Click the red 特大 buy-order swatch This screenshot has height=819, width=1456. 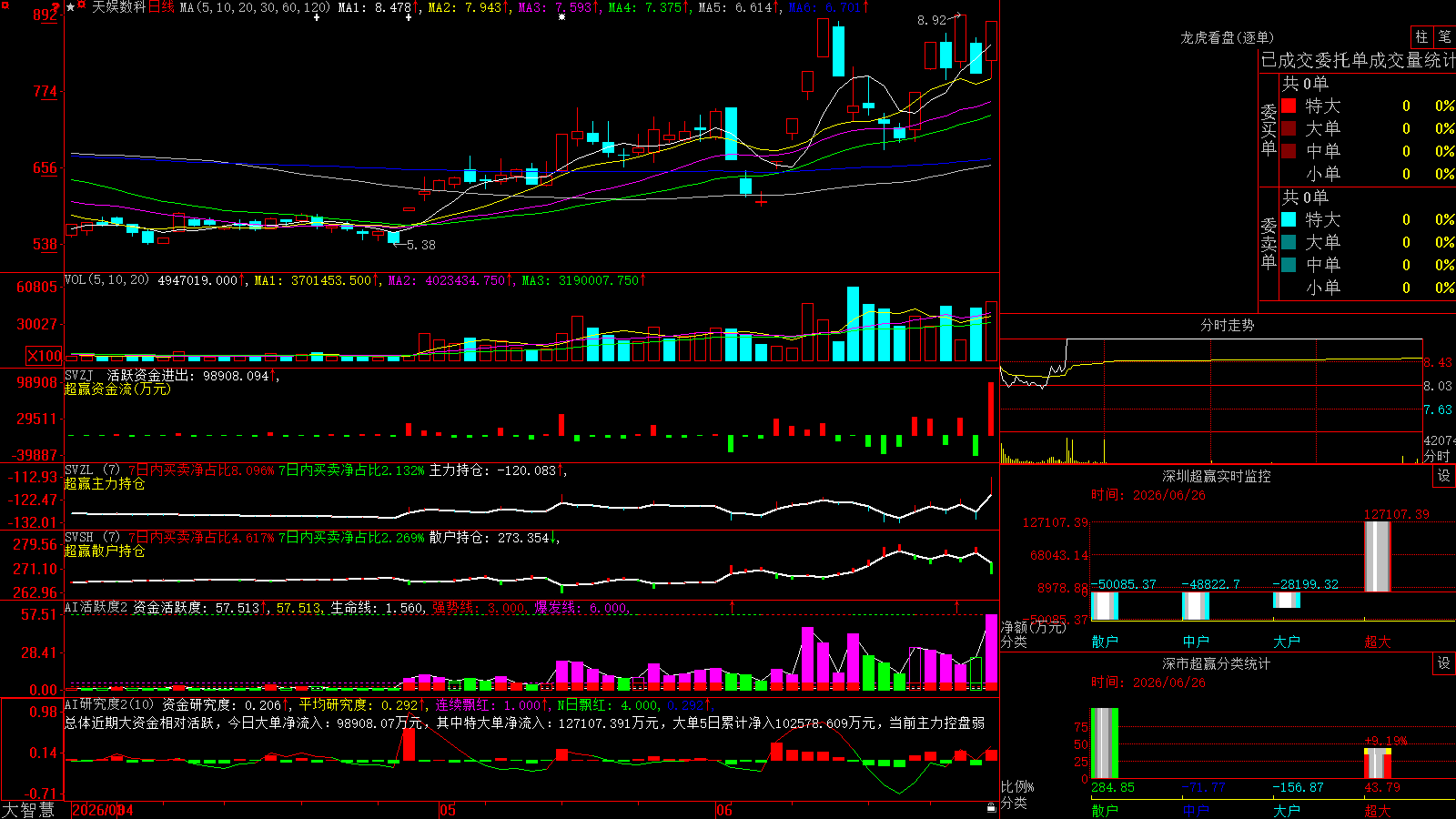pyautogui.click(x=1289, y=106)
